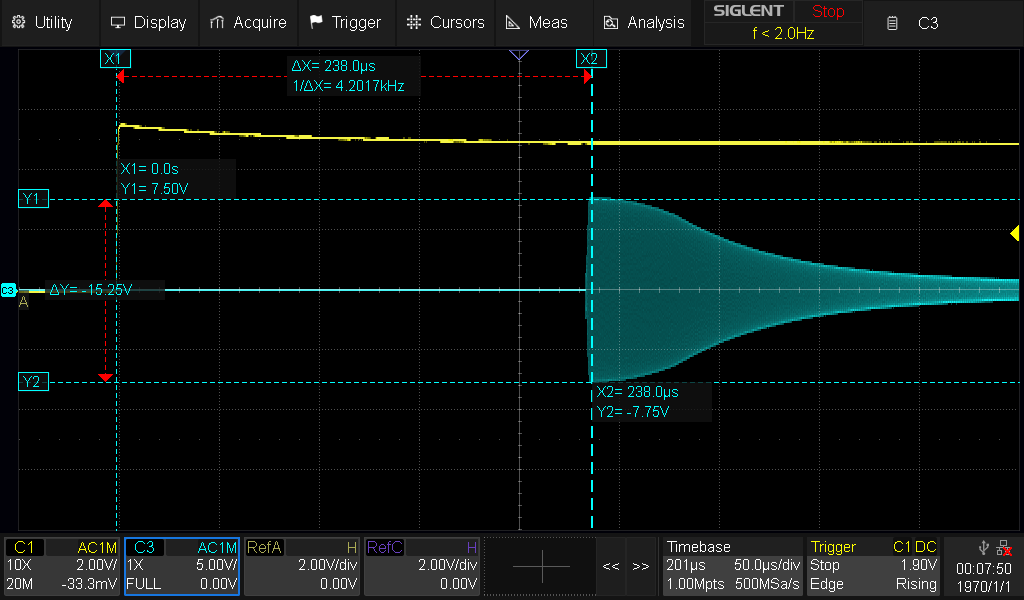Toggle the C1 channel box
Screen dimensions: 1024x600
pyautogui.click(x=62, y=565)
